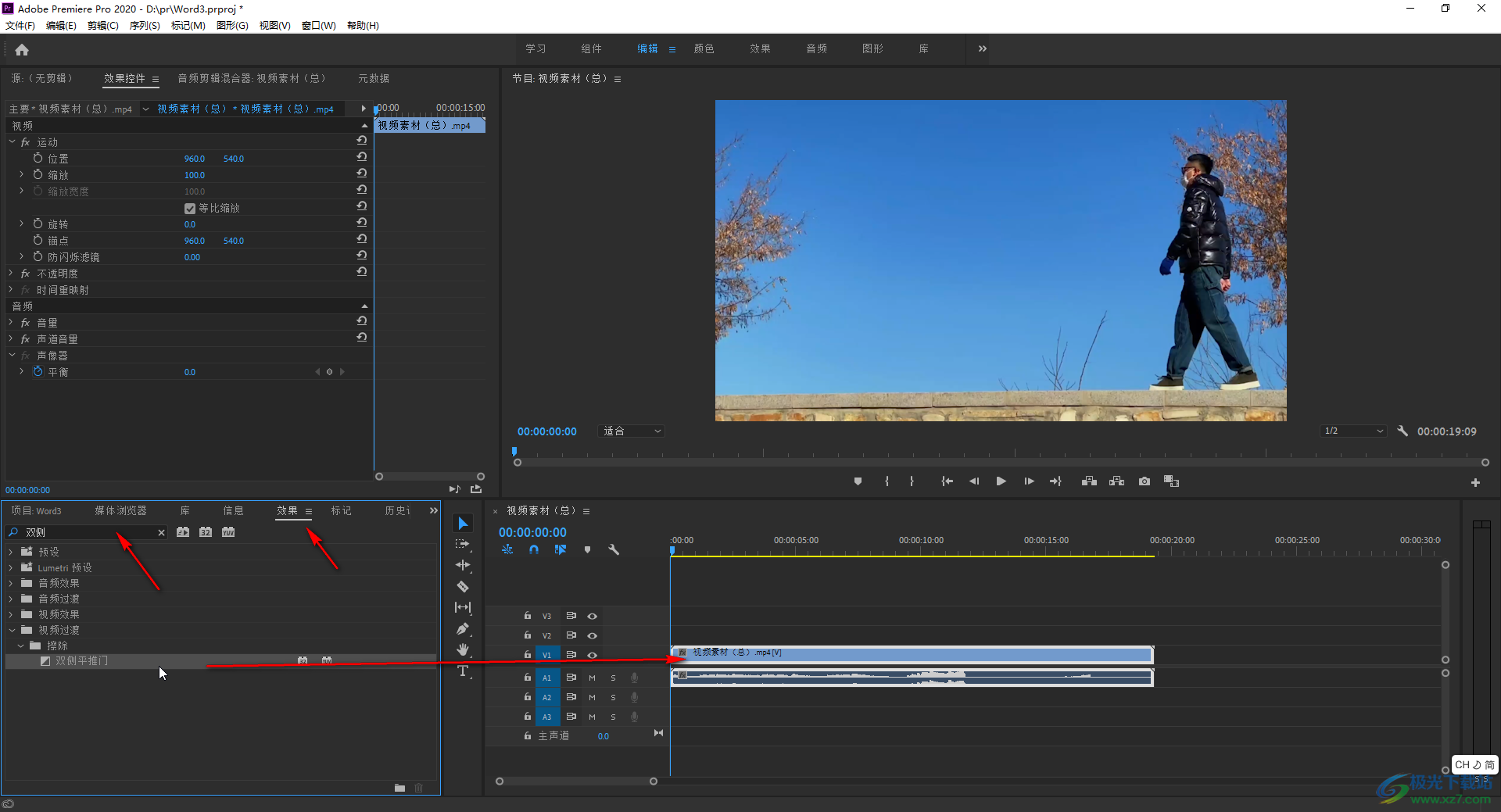Expand the Video Effects (视频效果) folder

pos(11,614)
